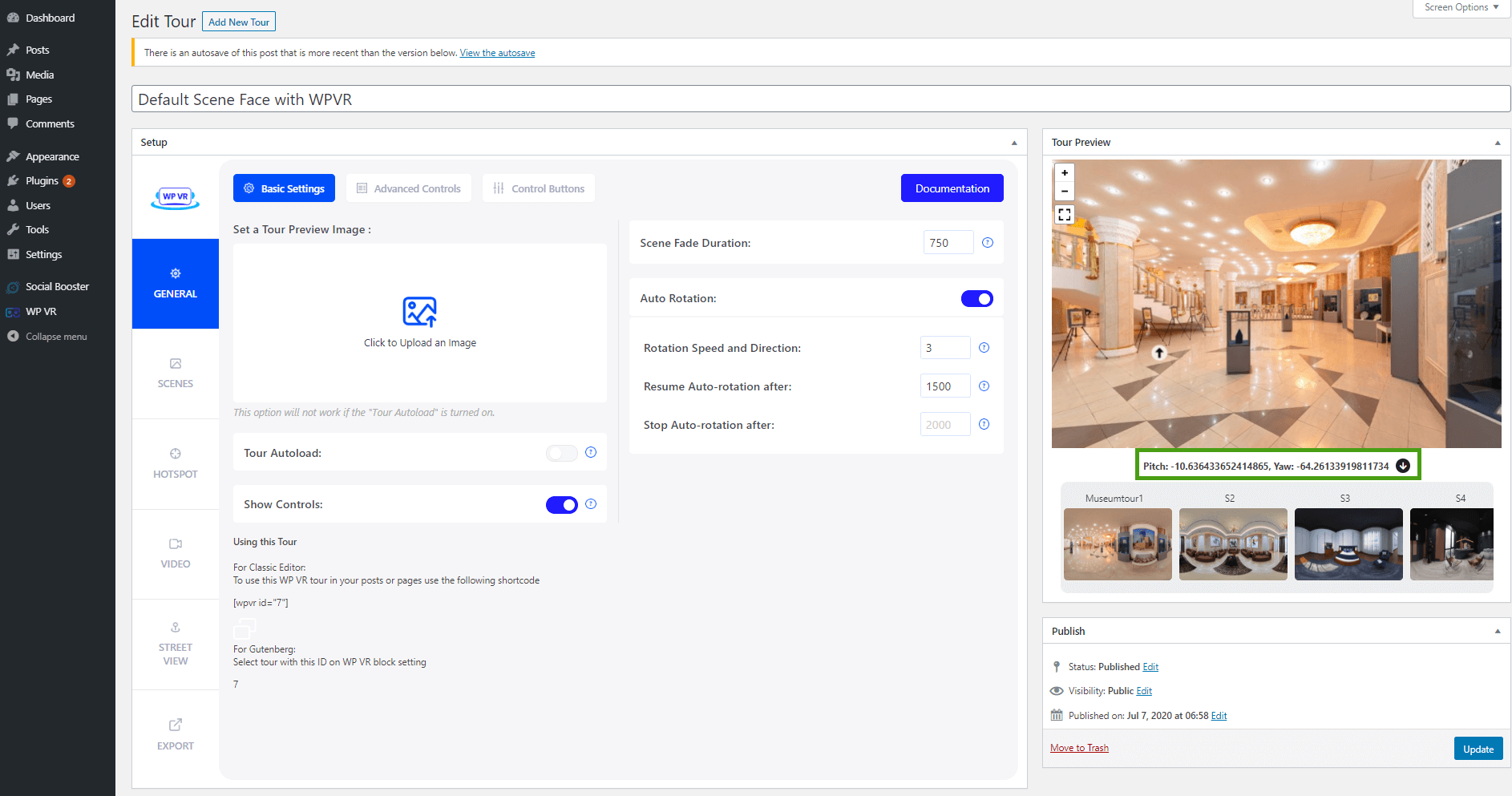The image size is (1512, 796).
Task: Go to the Media library
Action: [39, 75]
